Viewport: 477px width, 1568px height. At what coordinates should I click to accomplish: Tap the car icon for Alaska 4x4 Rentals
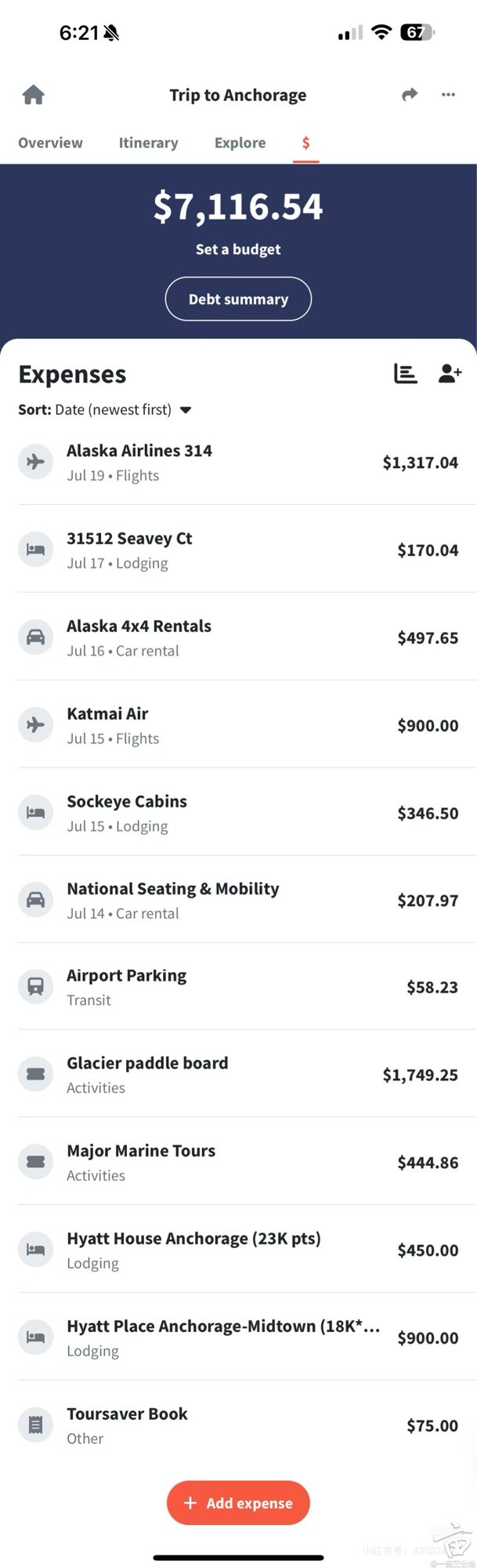tap(35, 637)
